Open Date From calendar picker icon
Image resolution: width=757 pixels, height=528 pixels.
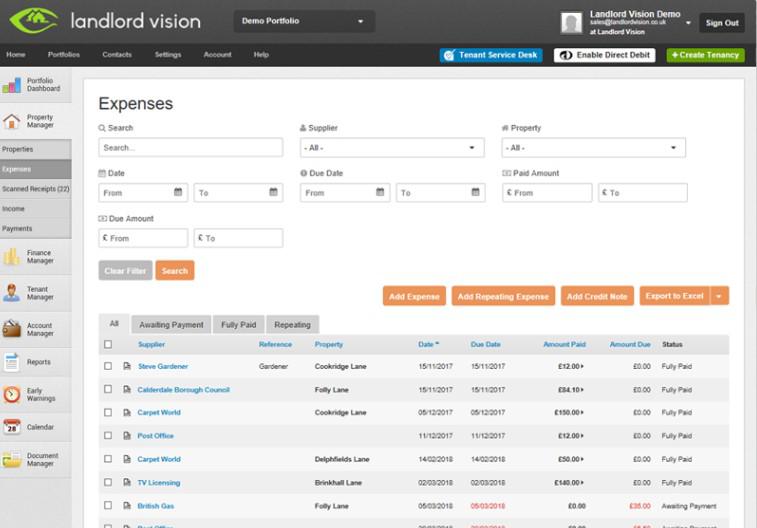click(x=178, y=192)
